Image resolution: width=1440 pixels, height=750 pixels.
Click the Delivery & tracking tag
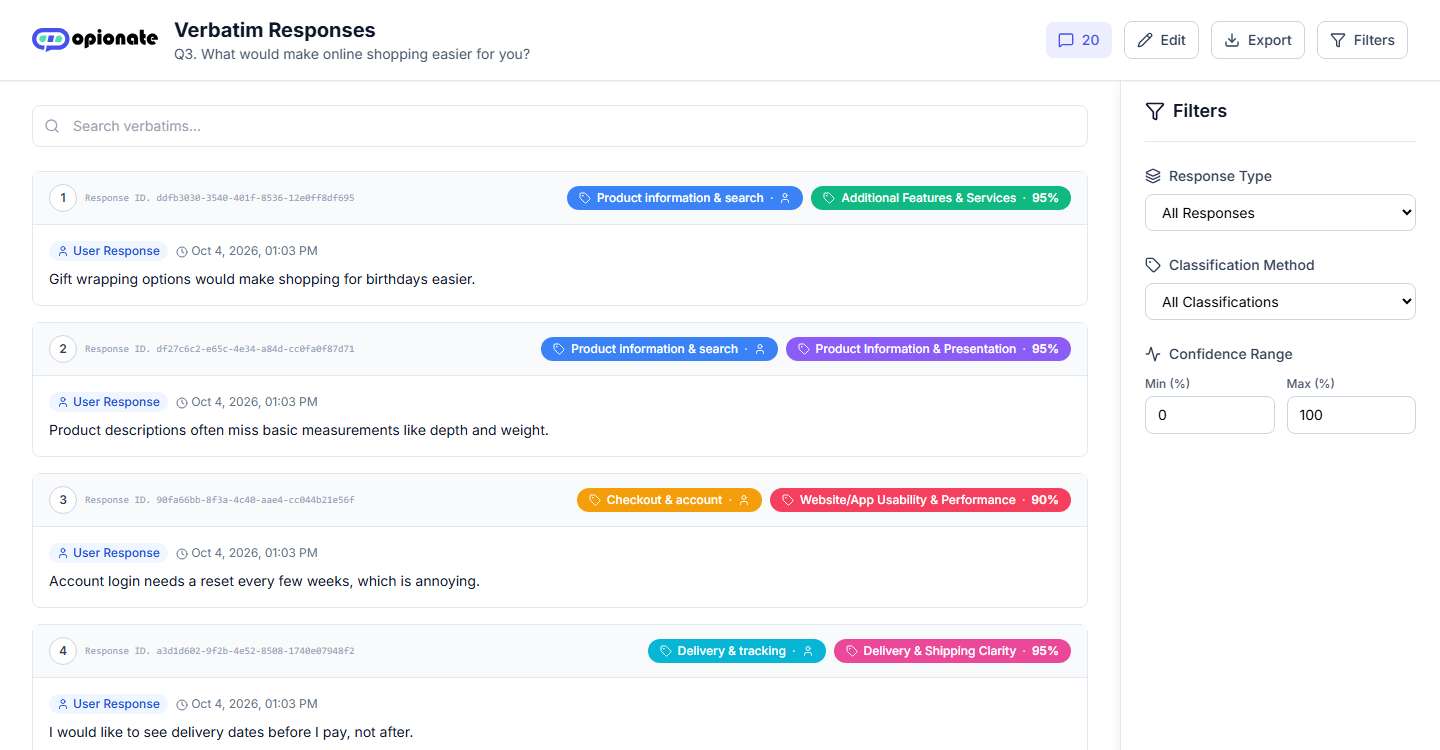pos(737,651)
